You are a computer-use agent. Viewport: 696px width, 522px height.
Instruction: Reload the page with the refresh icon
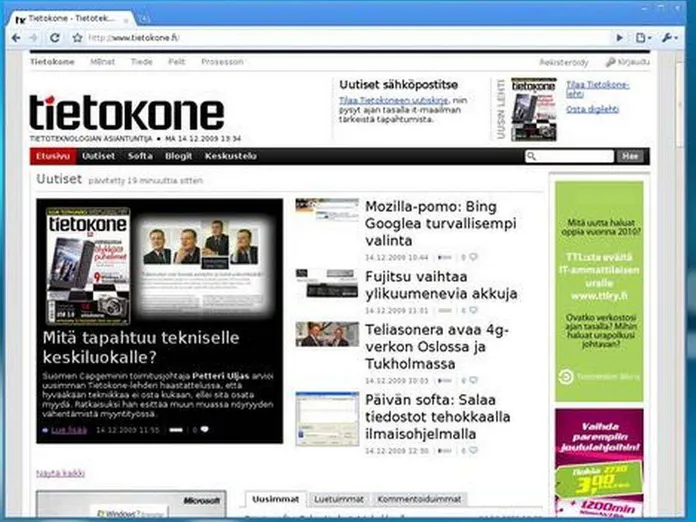tap(55, 38)
